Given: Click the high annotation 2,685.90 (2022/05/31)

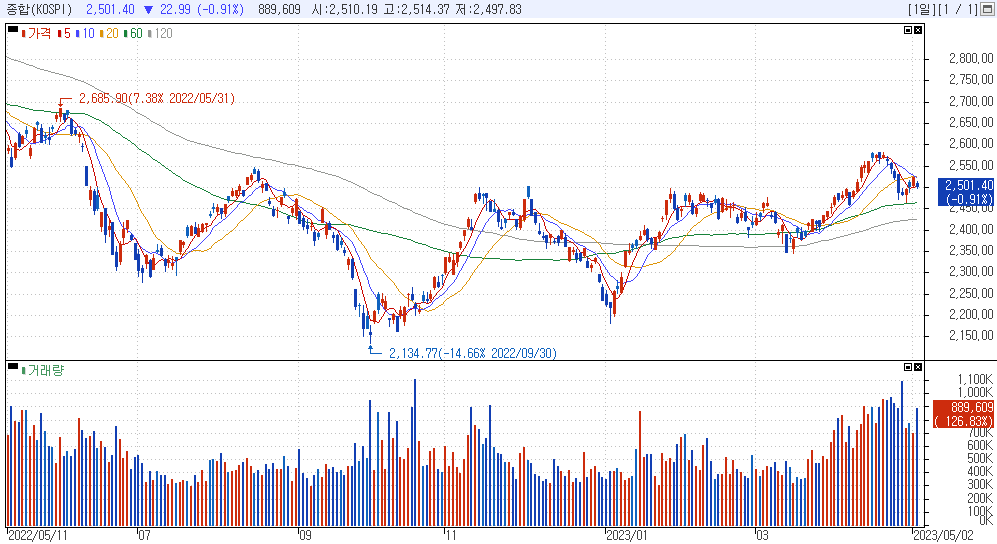Looking at the screenshot, I should pyautogui.click(x=156, y=99).
